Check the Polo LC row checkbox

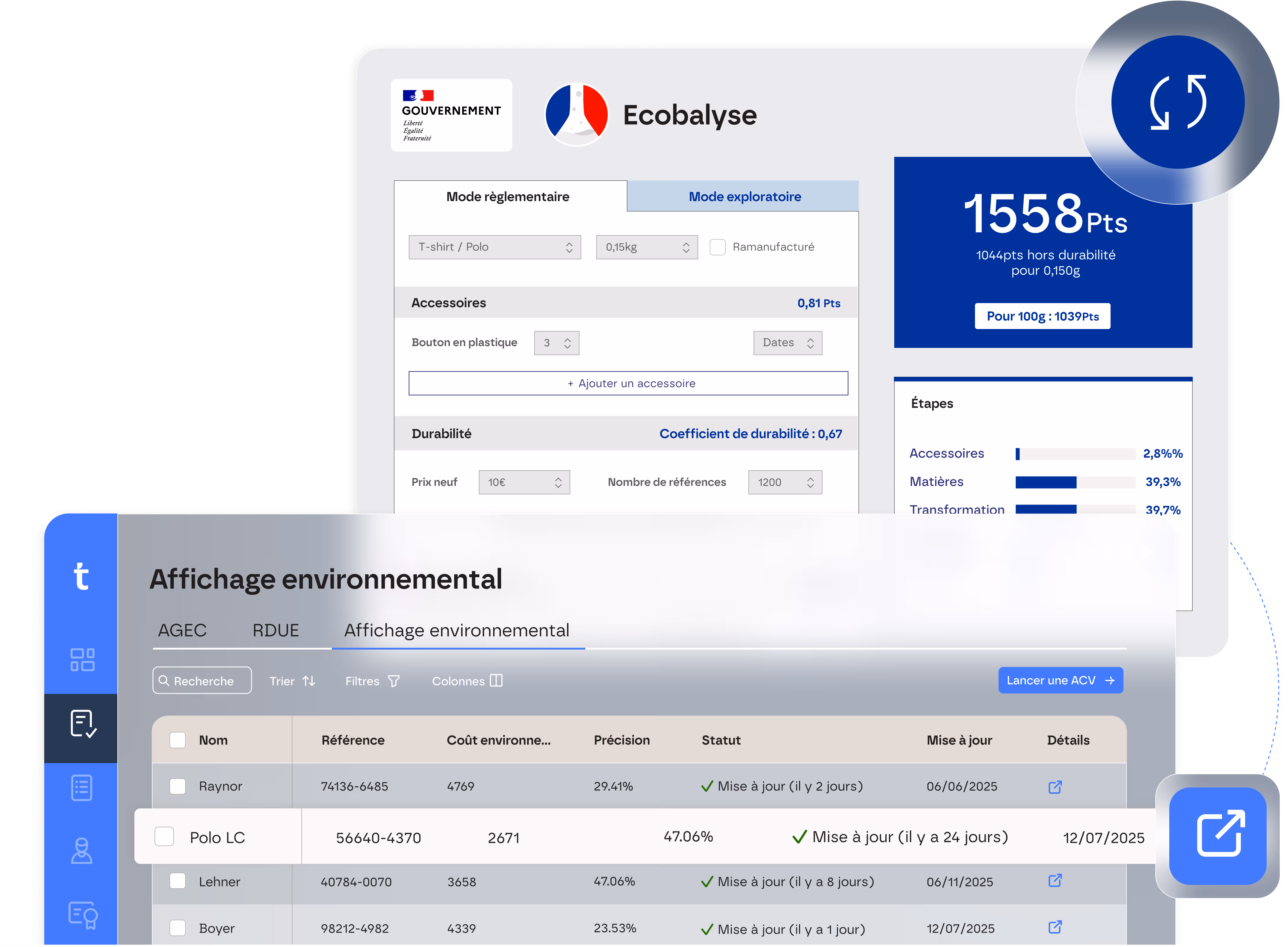click(164, 837)
